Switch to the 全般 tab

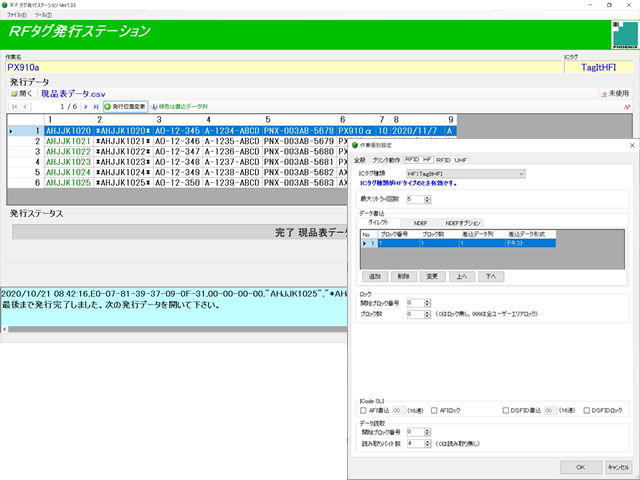coord(360,160)
